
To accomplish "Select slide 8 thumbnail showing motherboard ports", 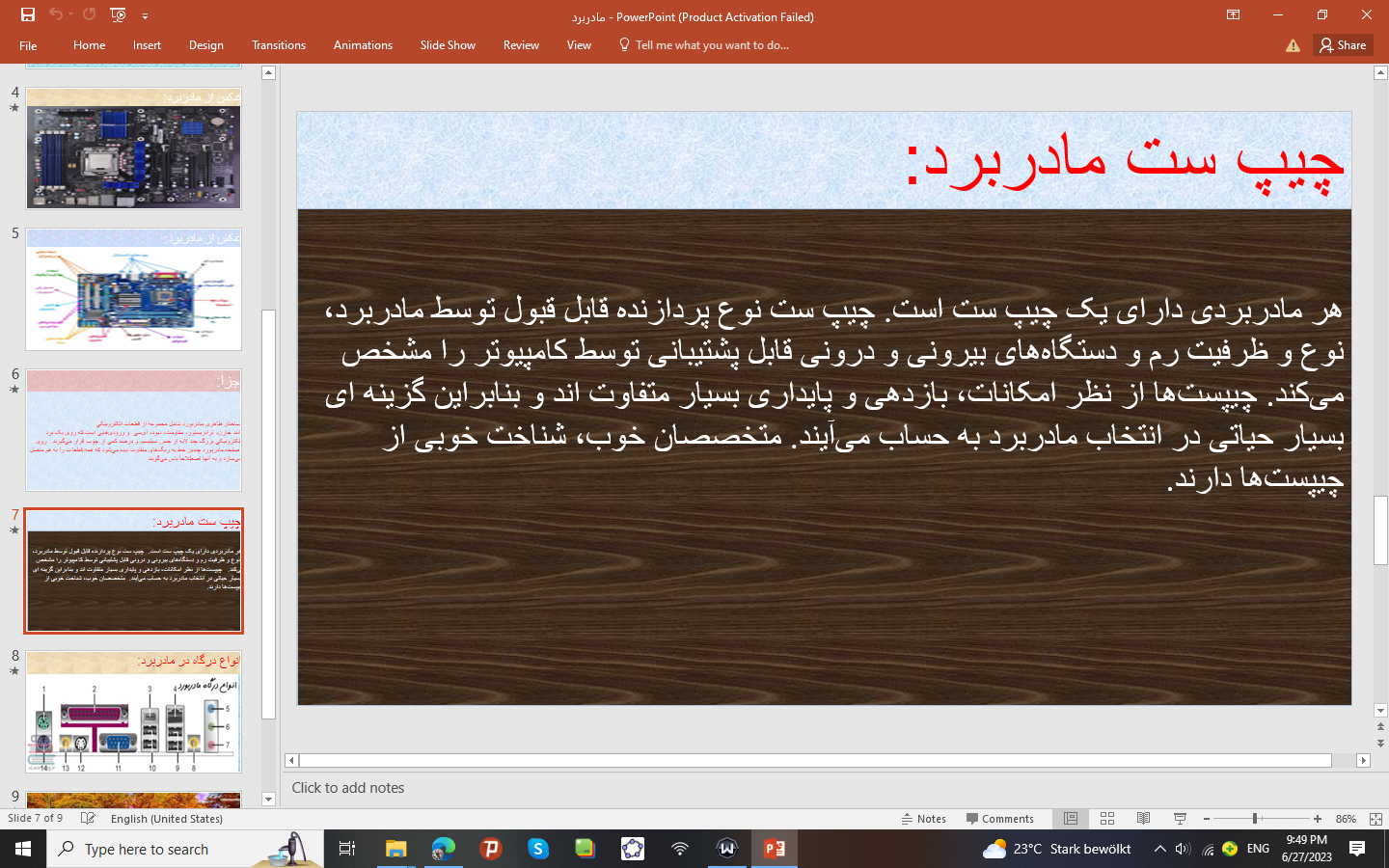I will coord(133,712).
